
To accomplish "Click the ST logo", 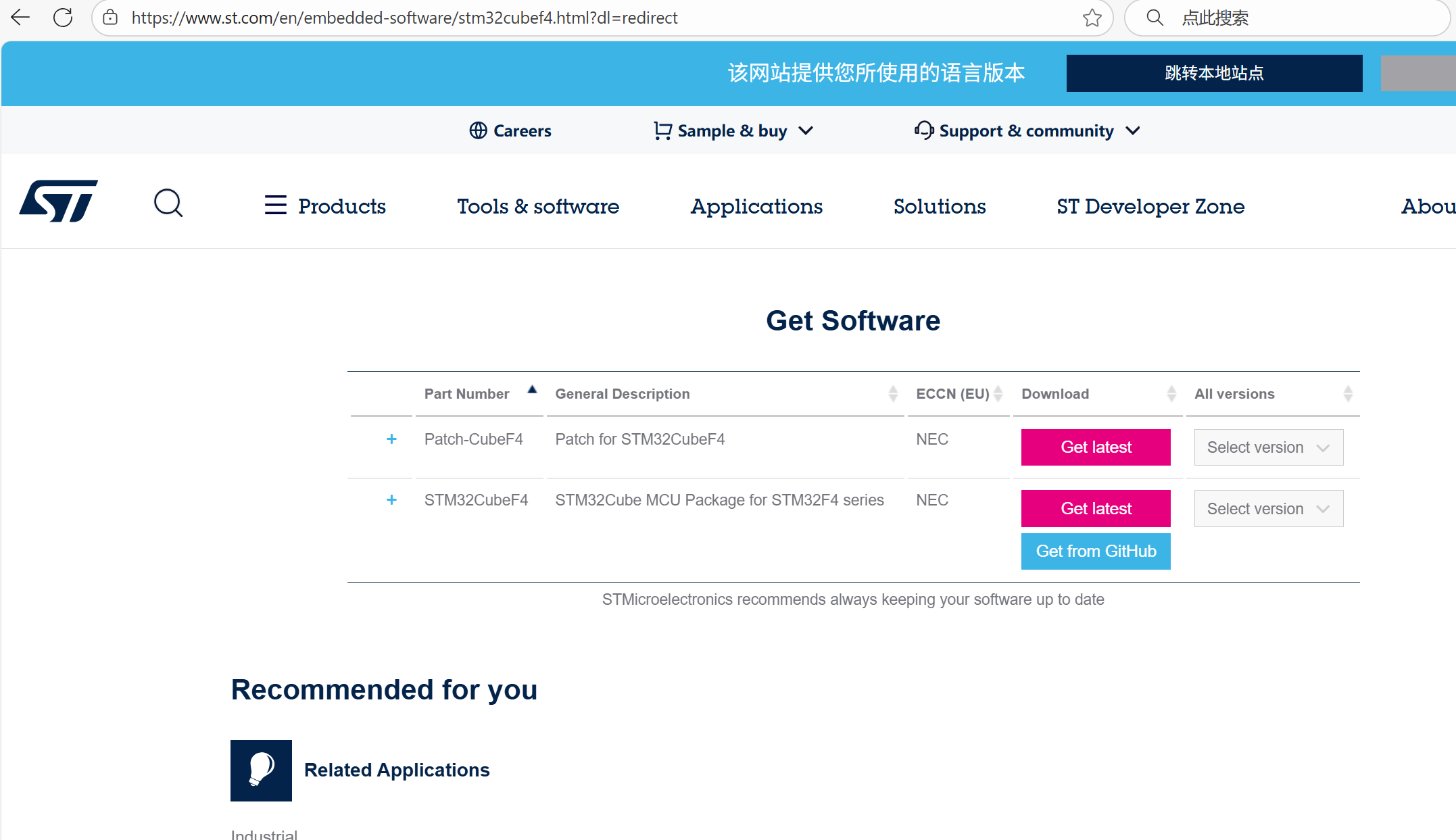I will point(59,201).
